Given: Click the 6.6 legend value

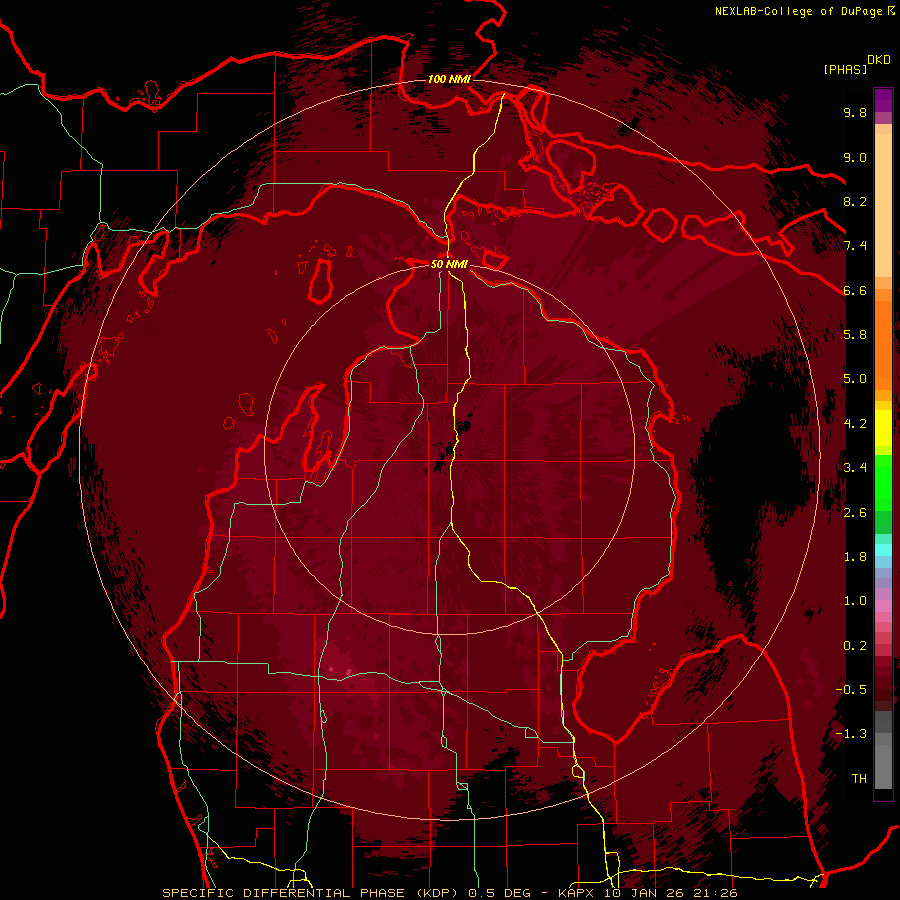Looking at the screenshot, I should click(855, 290).
